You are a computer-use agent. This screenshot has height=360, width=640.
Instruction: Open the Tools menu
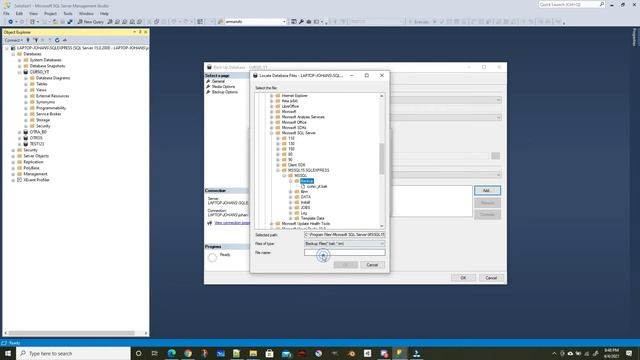point(68,13)
